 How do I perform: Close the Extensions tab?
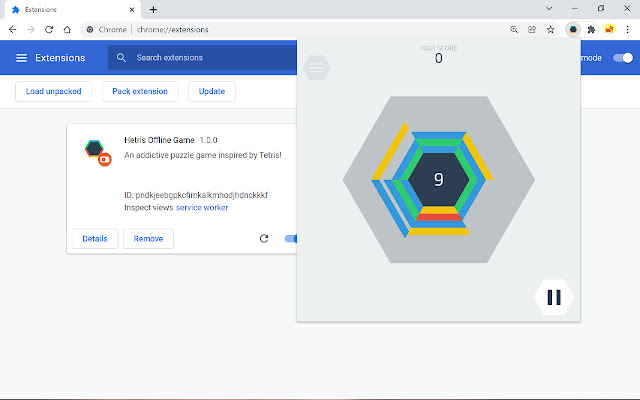click(131, 9)
